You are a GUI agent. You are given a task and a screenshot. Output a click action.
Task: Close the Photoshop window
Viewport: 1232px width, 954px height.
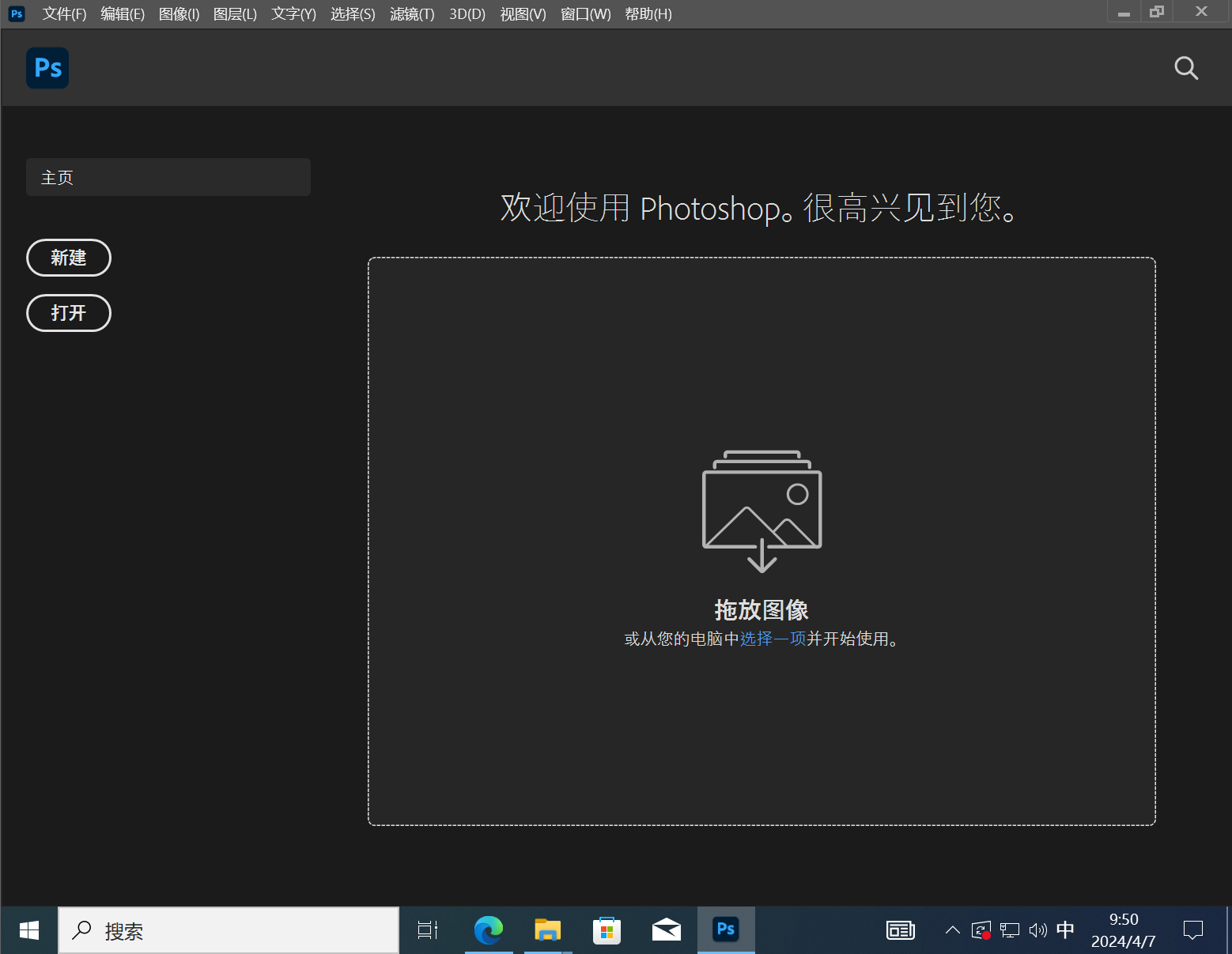point(1202,12)
